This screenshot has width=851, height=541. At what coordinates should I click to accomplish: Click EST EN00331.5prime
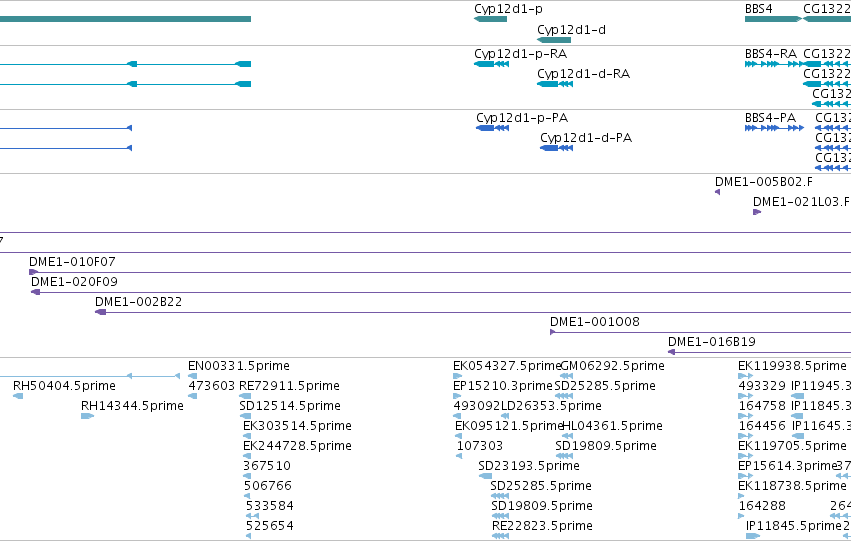239,366
